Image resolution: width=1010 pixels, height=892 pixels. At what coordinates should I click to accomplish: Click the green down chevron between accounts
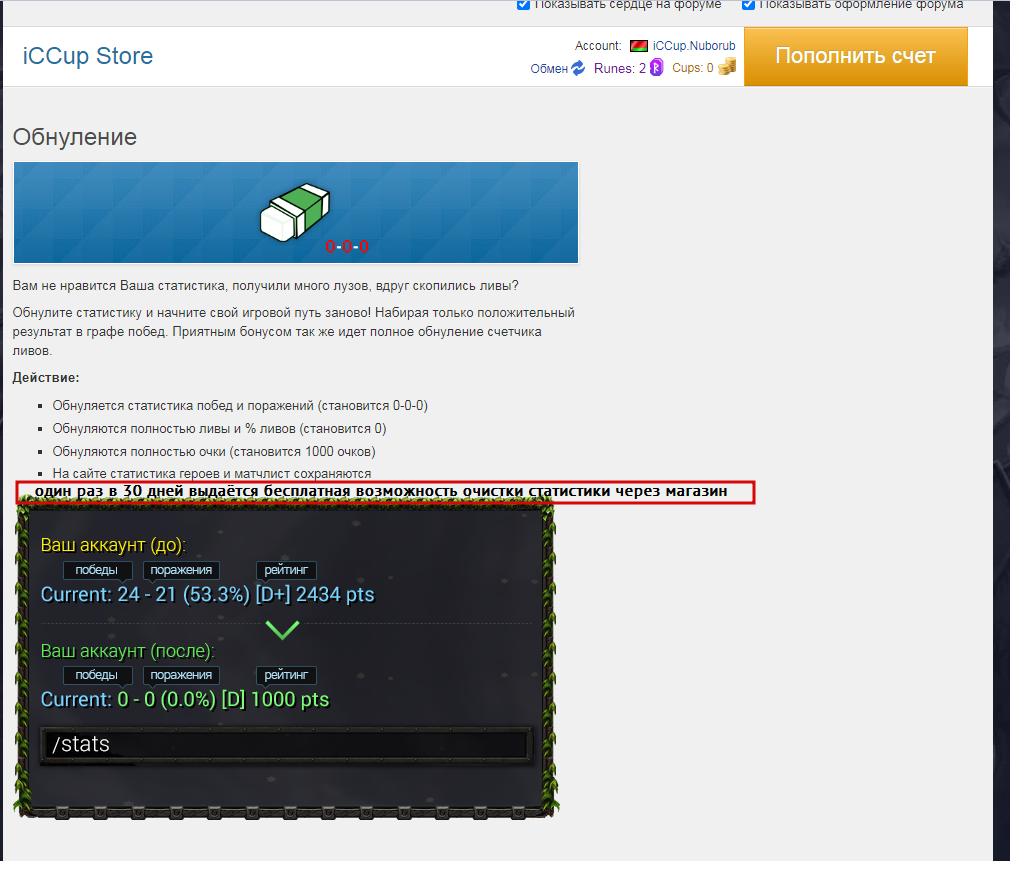[282, 629]
